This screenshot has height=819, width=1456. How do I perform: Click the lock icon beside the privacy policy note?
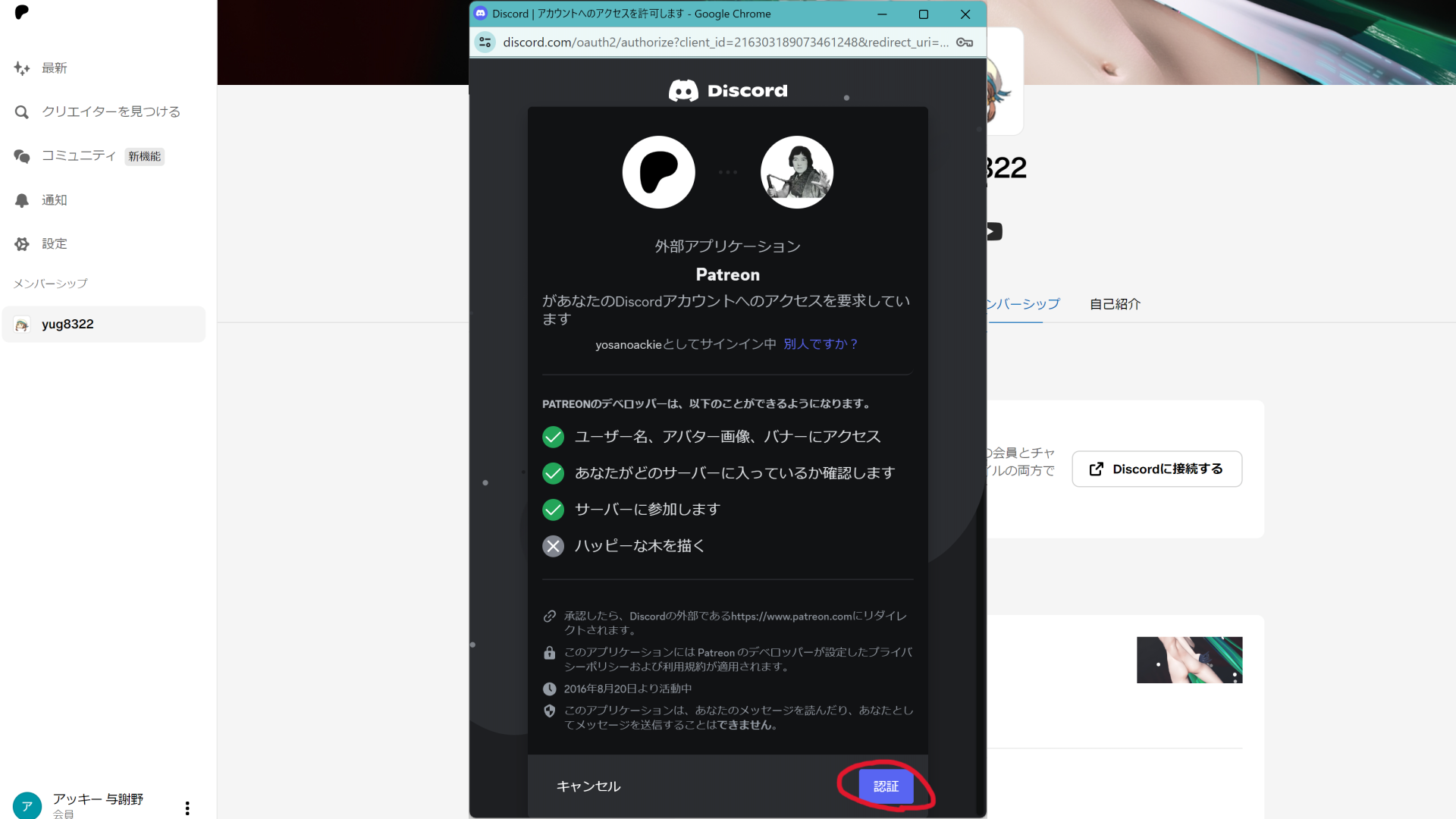pyautogui.click(x=550, y=653)
